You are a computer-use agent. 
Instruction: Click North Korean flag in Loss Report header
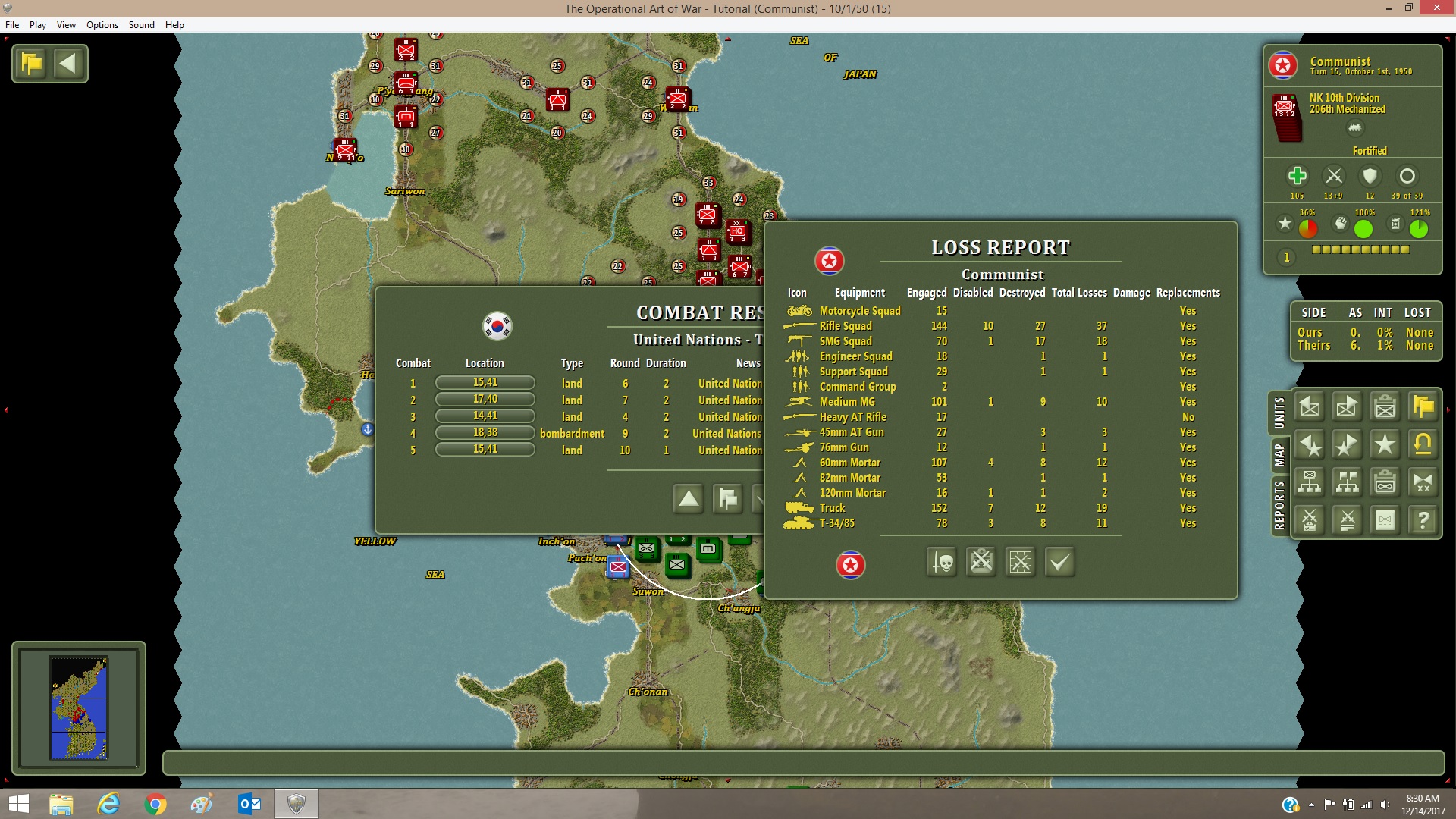click(x=830, y=262)
